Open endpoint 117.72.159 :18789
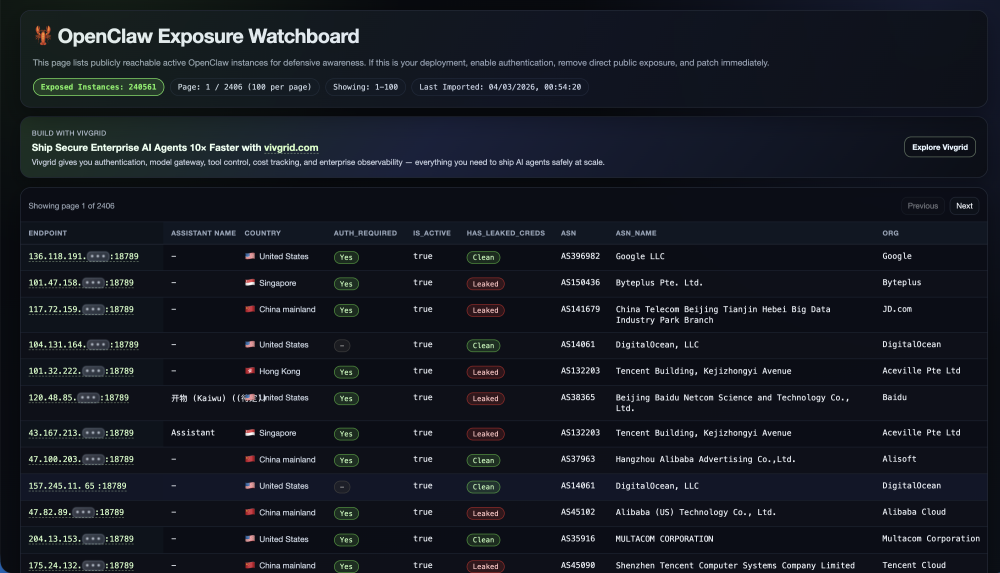The image size is (1000, 573). pyautogui.click(x=81, y=309)
